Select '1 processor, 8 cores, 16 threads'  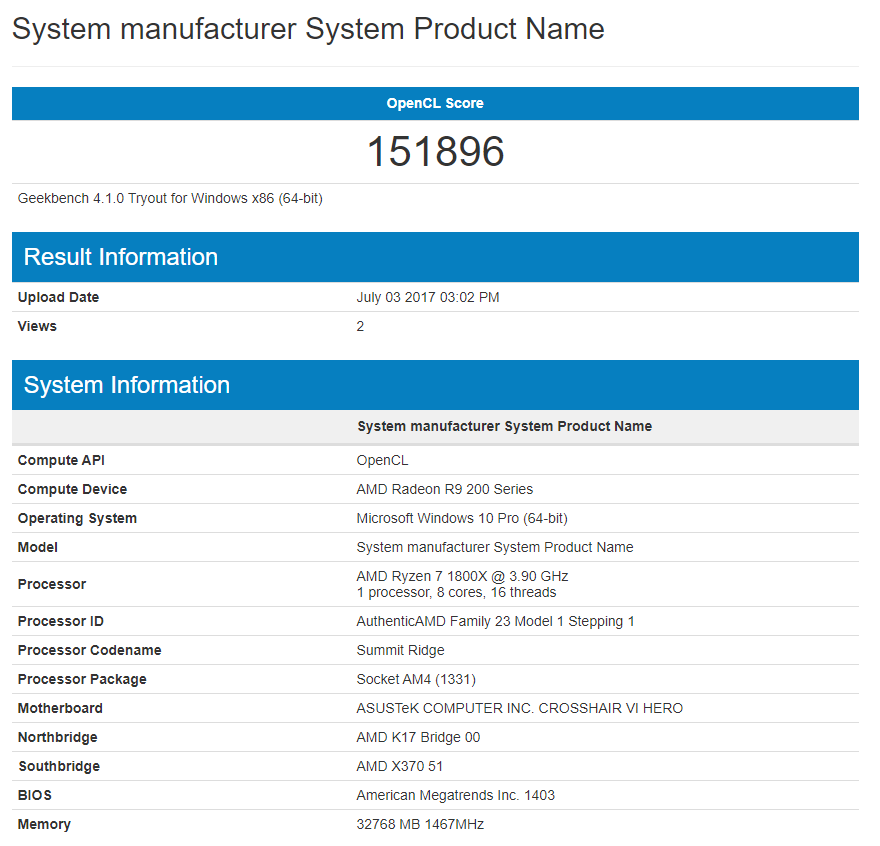coord(456,593)
